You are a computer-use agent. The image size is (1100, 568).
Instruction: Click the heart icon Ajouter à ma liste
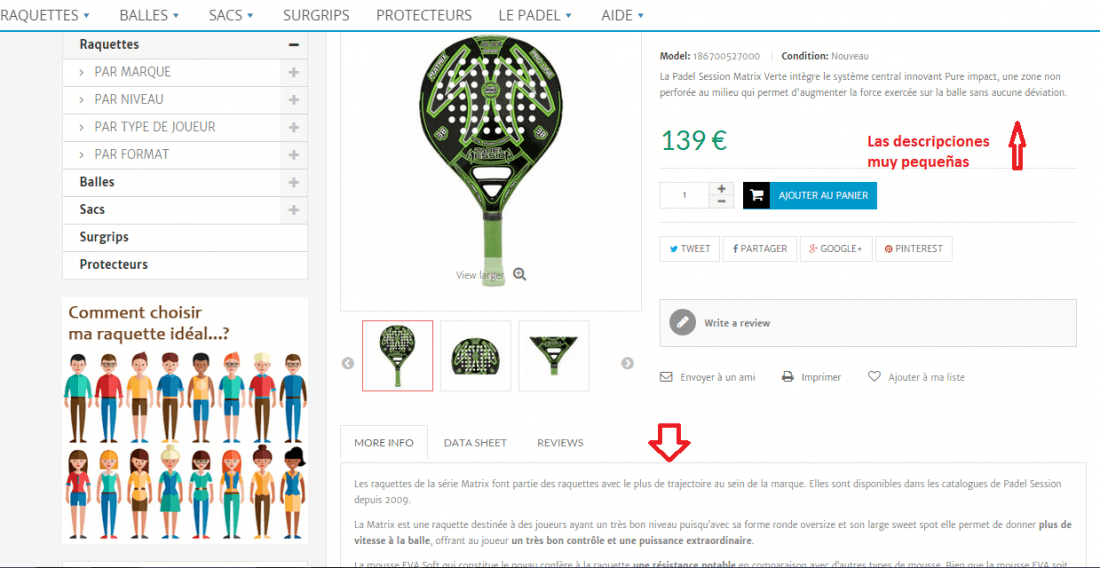click(874, 377)
